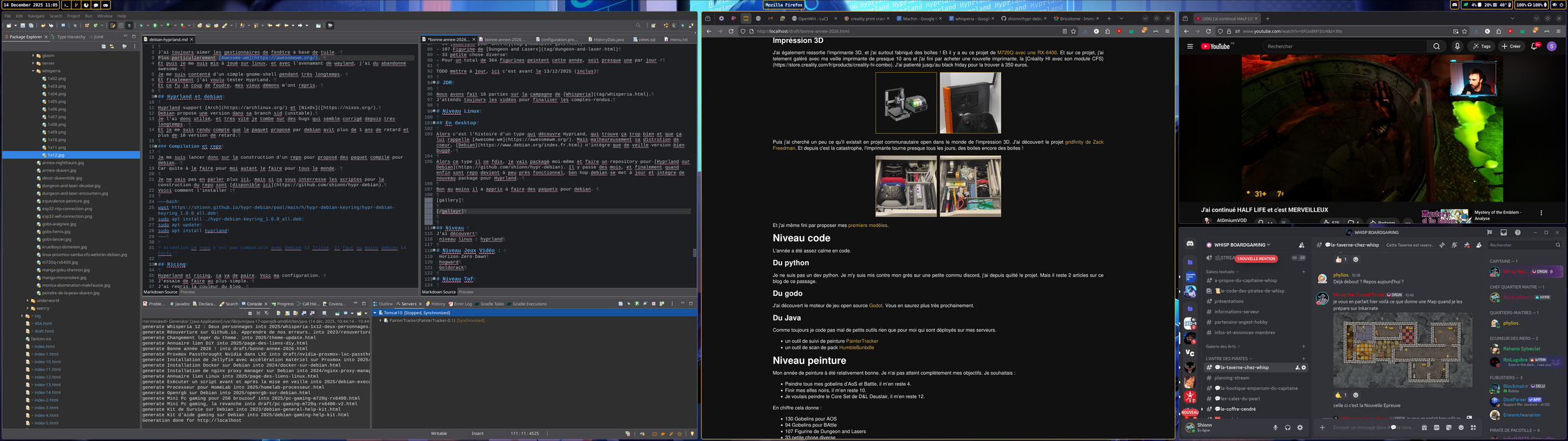
Task: Open Discord pinned messages
Action: tap(1467, 245)
